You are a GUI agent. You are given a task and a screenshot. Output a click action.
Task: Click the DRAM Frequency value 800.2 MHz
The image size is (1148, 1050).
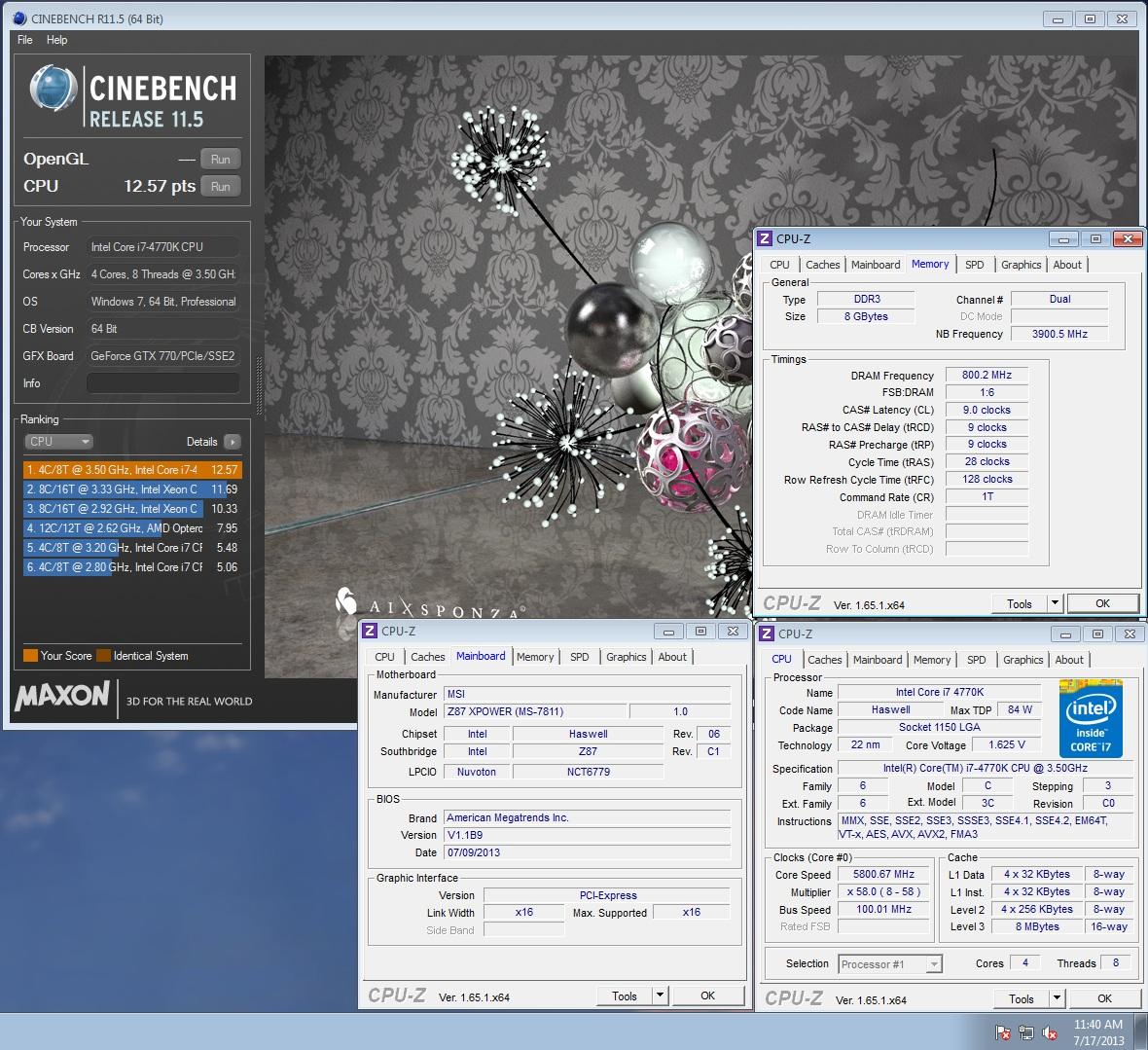(x=987, y=375)
